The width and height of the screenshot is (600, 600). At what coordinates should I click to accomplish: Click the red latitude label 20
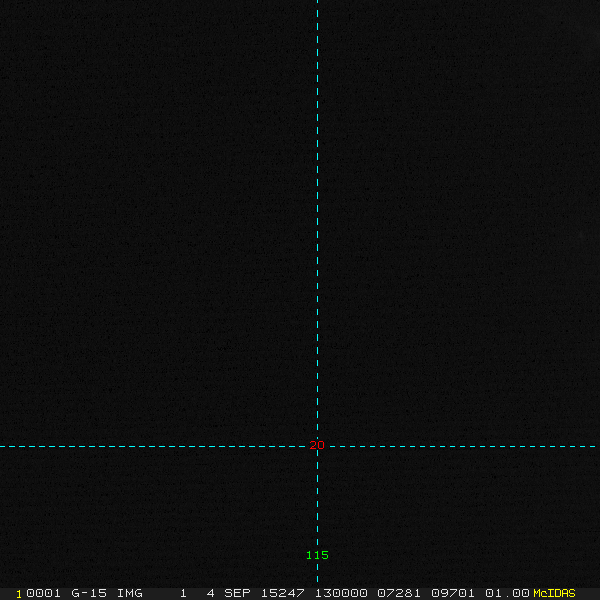point(317,445)
